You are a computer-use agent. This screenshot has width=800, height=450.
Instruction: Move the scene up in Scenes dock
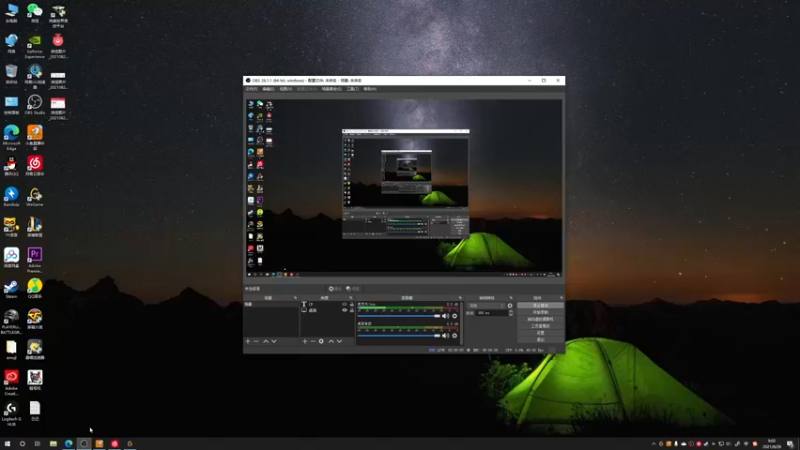(266, 341)
